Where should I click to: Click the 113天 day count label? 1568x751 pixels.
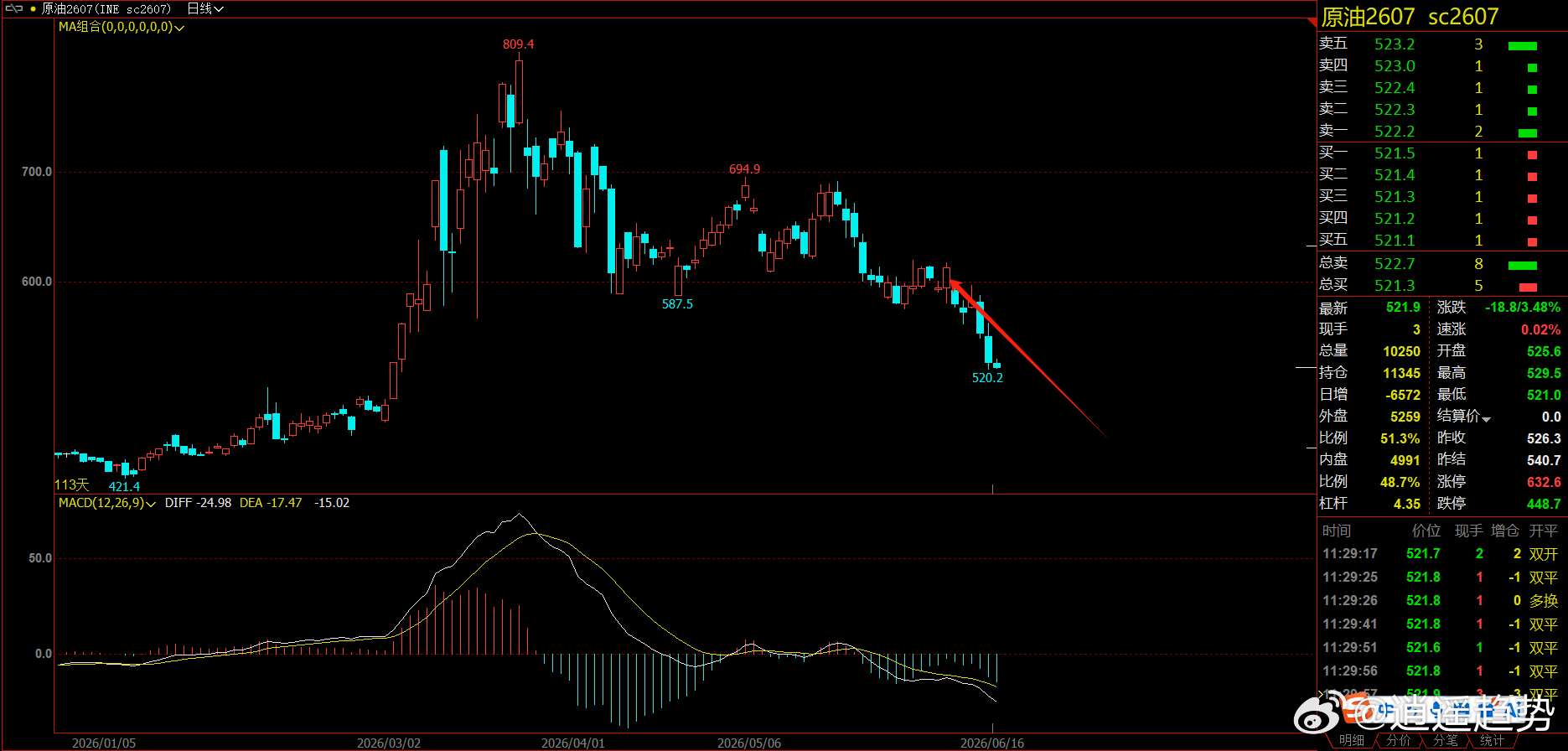(72, 485)
